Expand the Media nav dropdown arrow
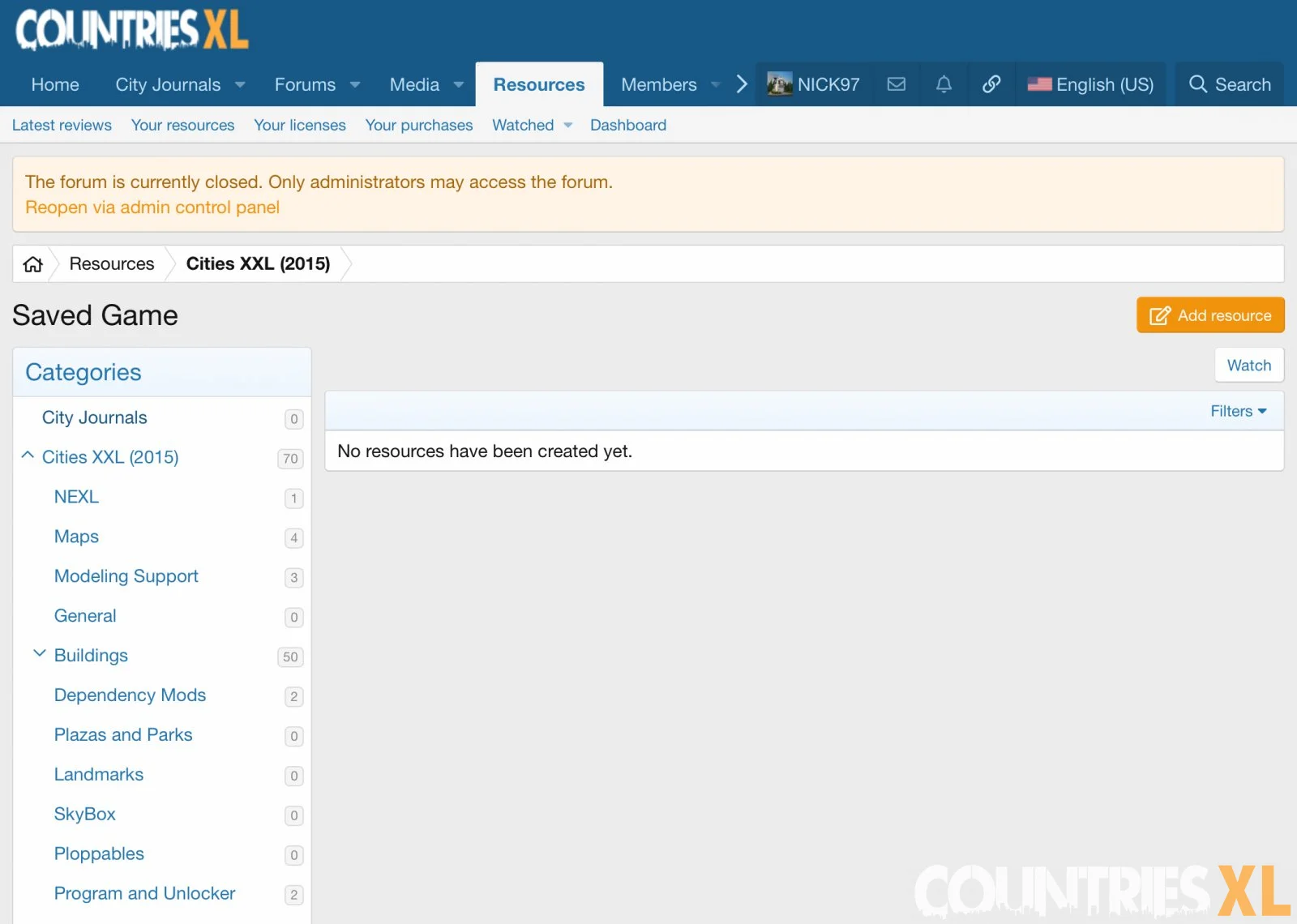Viewport: 1297px width, 924px height. click(459, 84)
